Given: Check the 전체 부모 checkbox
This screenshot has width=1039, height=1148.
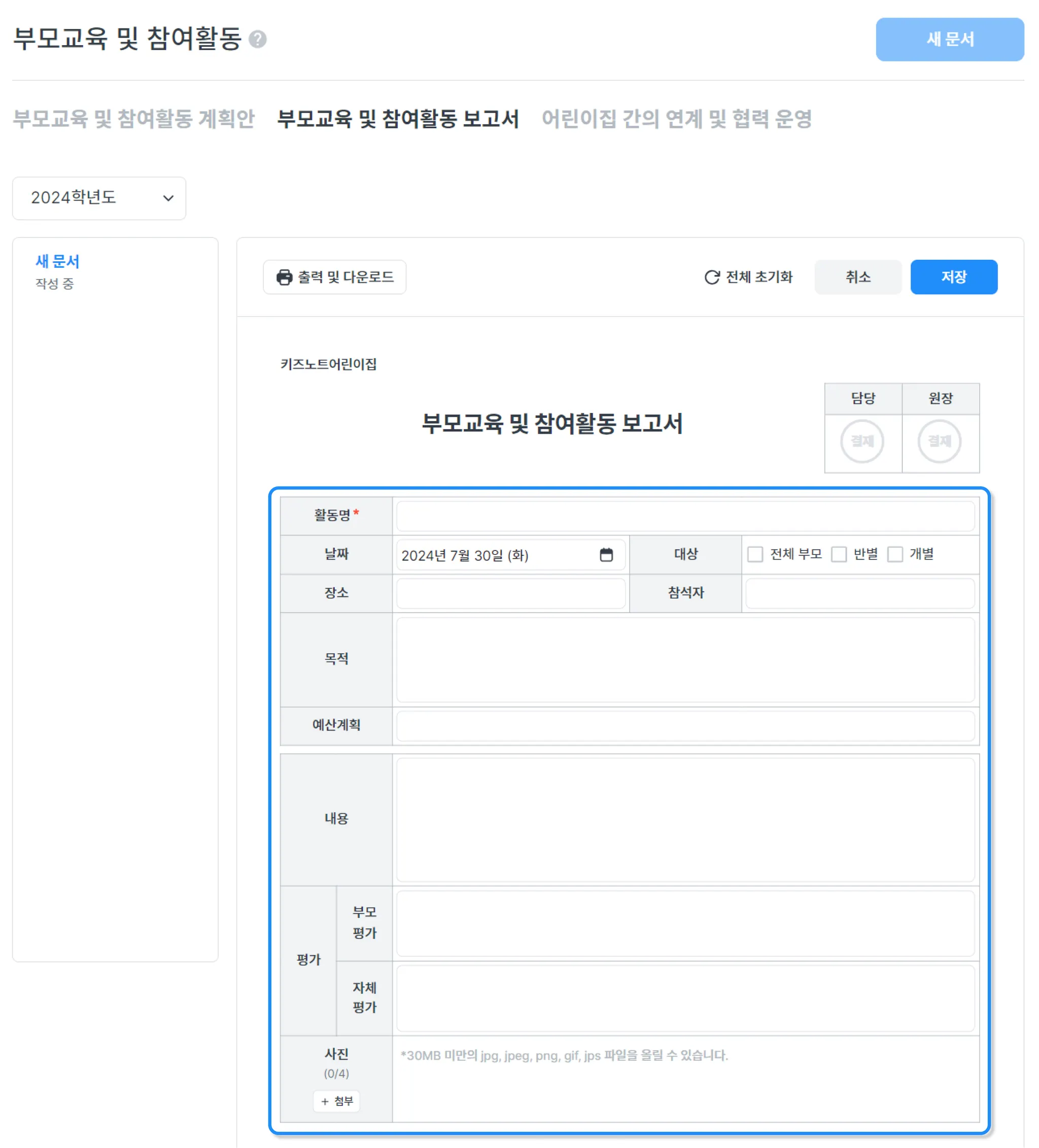Looking at the screenshot, I should pyautogui.click(x=755, y=554).
